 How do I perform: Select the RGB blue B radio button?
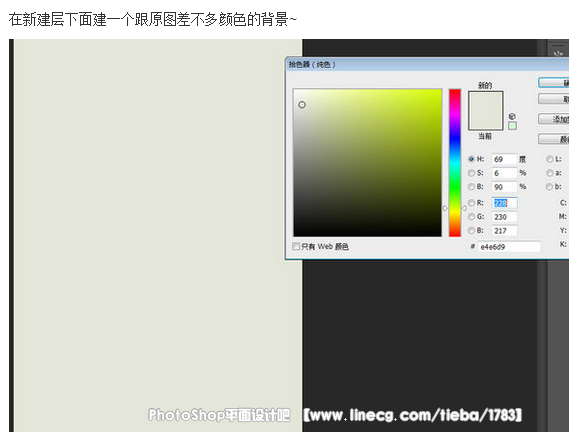471,231
